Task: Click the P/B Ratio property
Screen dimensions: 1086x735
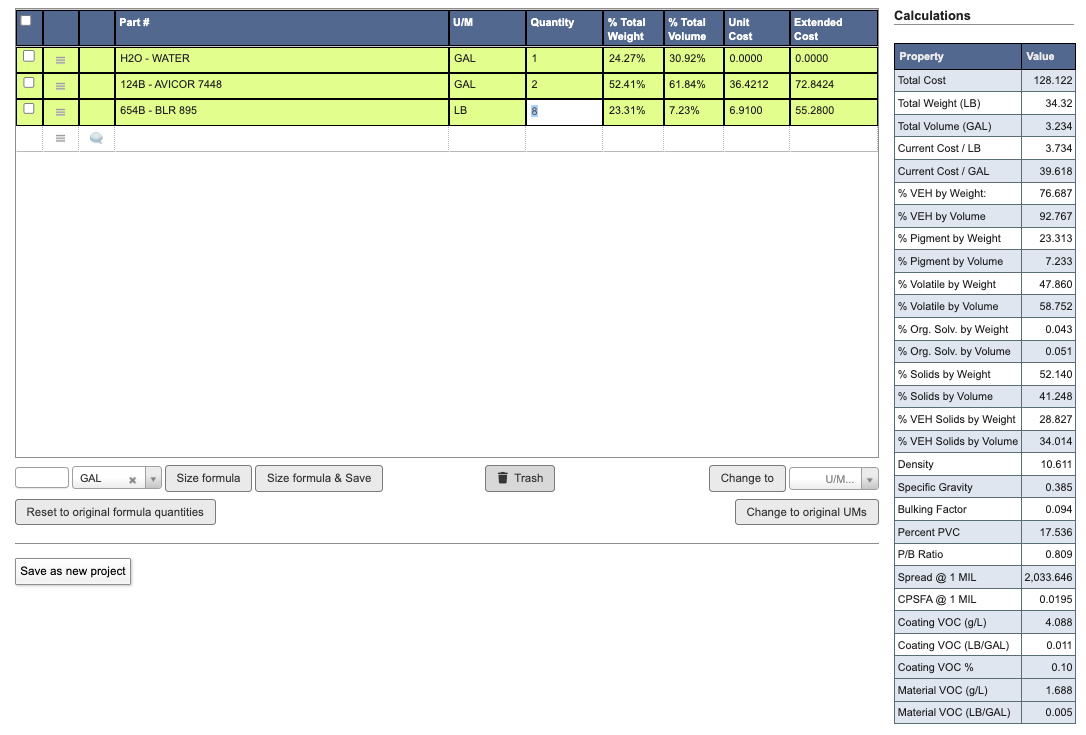Action: point(920,554)
